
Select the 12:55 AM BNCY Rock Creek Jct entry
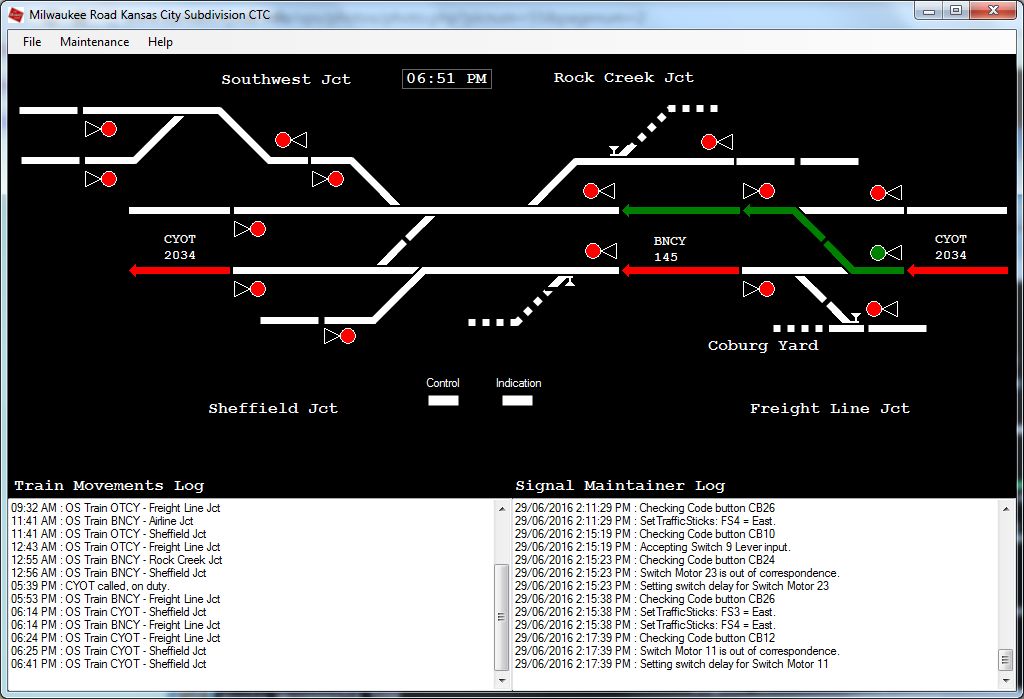click(116, 560)
